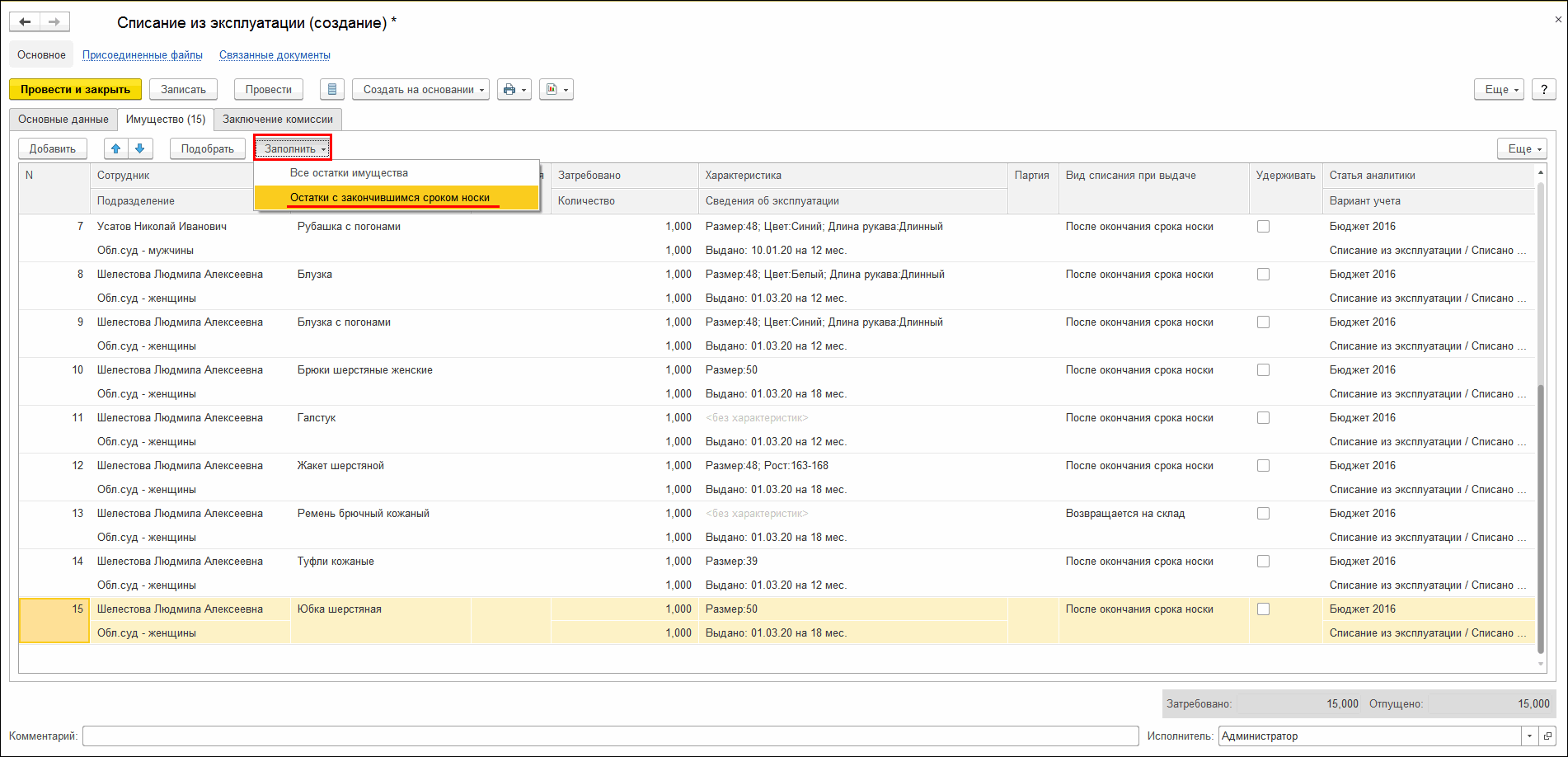
Task: Toggle Удерживать checkbox for Блузка с погонами row
Action: coord(1263,322)
